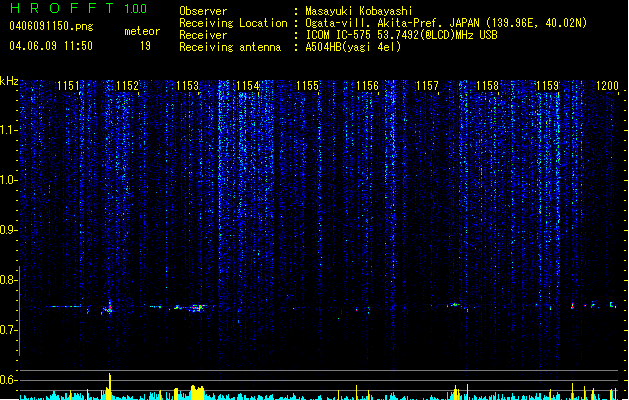Click the kHz axis unit label
Screen dimensions: 629x400
coord(9,81)
